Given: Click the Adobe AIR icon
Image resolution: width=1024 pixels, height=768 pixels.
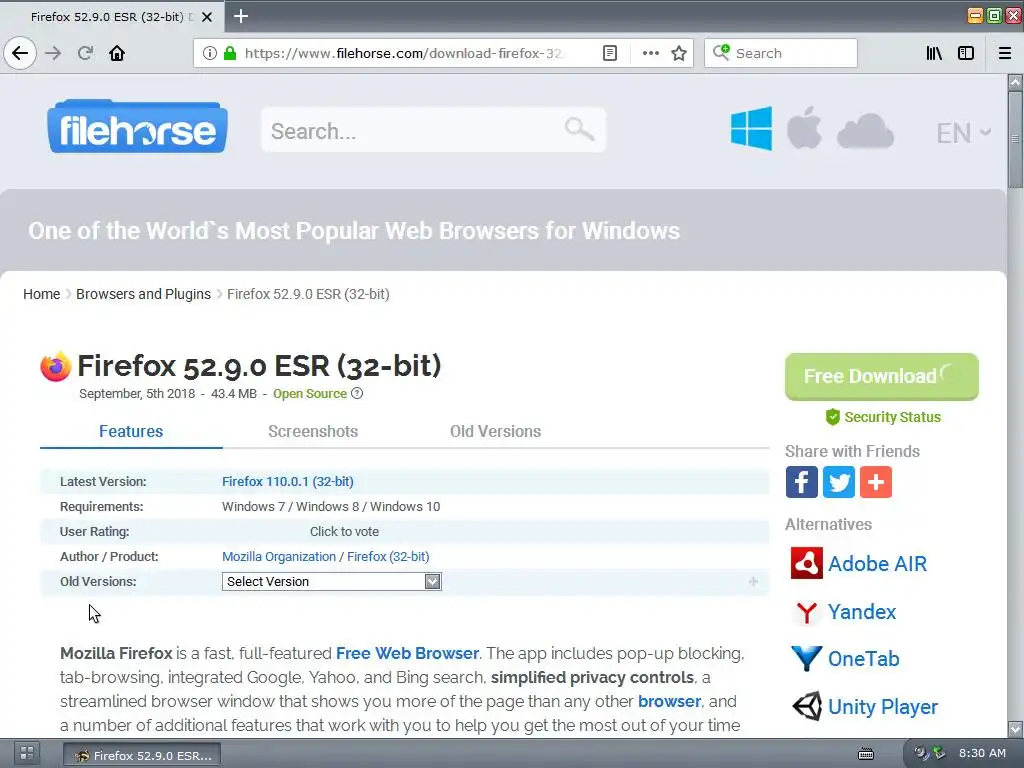Looking at the screenshot, I should click(807, 563).
